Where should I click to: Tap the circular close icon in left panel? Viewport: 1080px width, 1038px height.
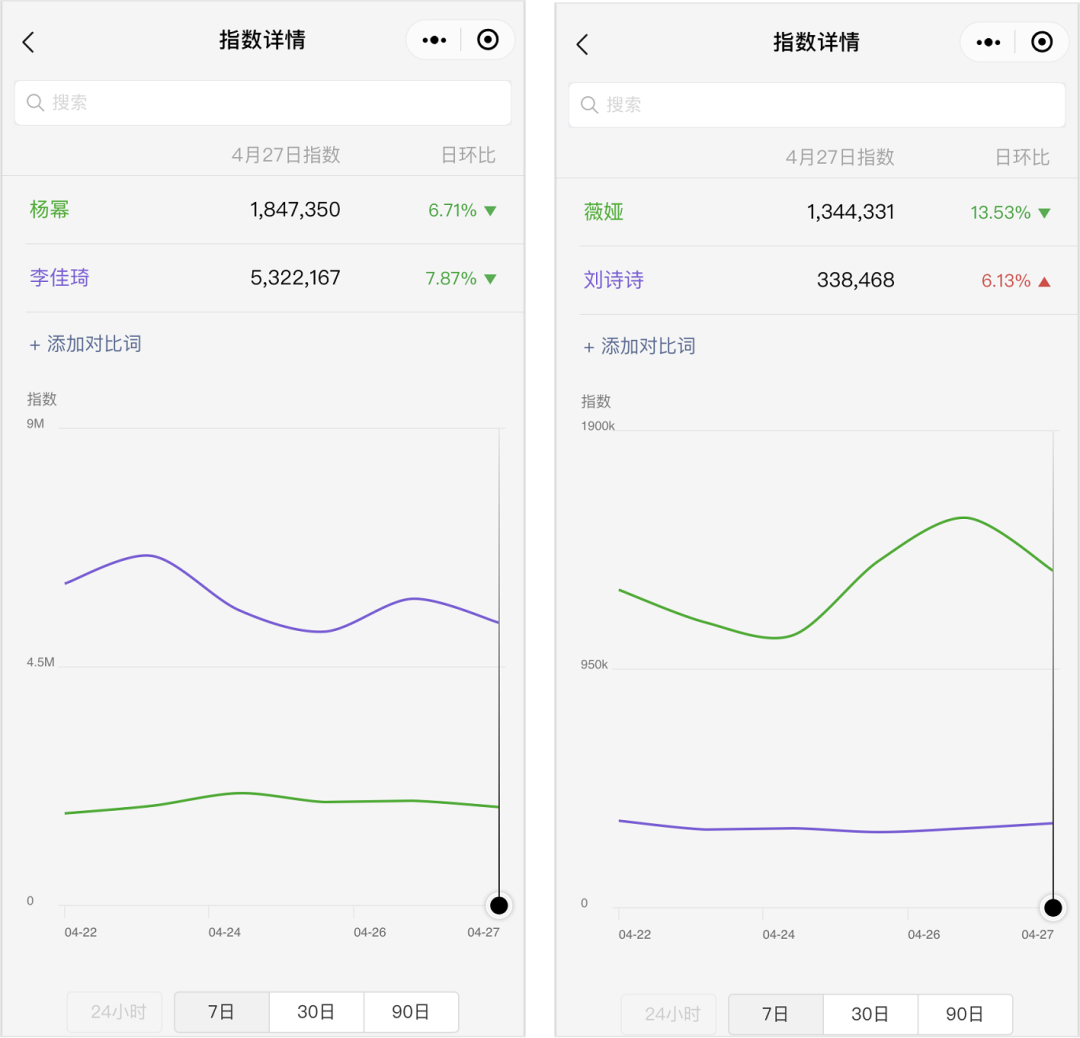(488, 40)
